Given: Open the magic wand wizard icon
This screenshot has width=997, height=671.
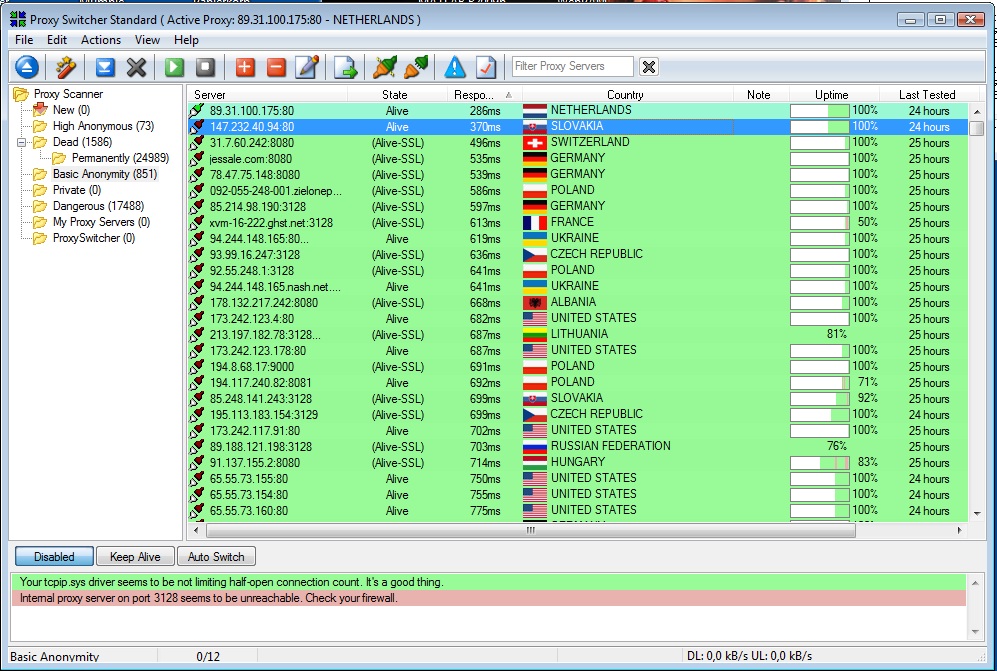Looking at the screenshot, I should point(65,67).
